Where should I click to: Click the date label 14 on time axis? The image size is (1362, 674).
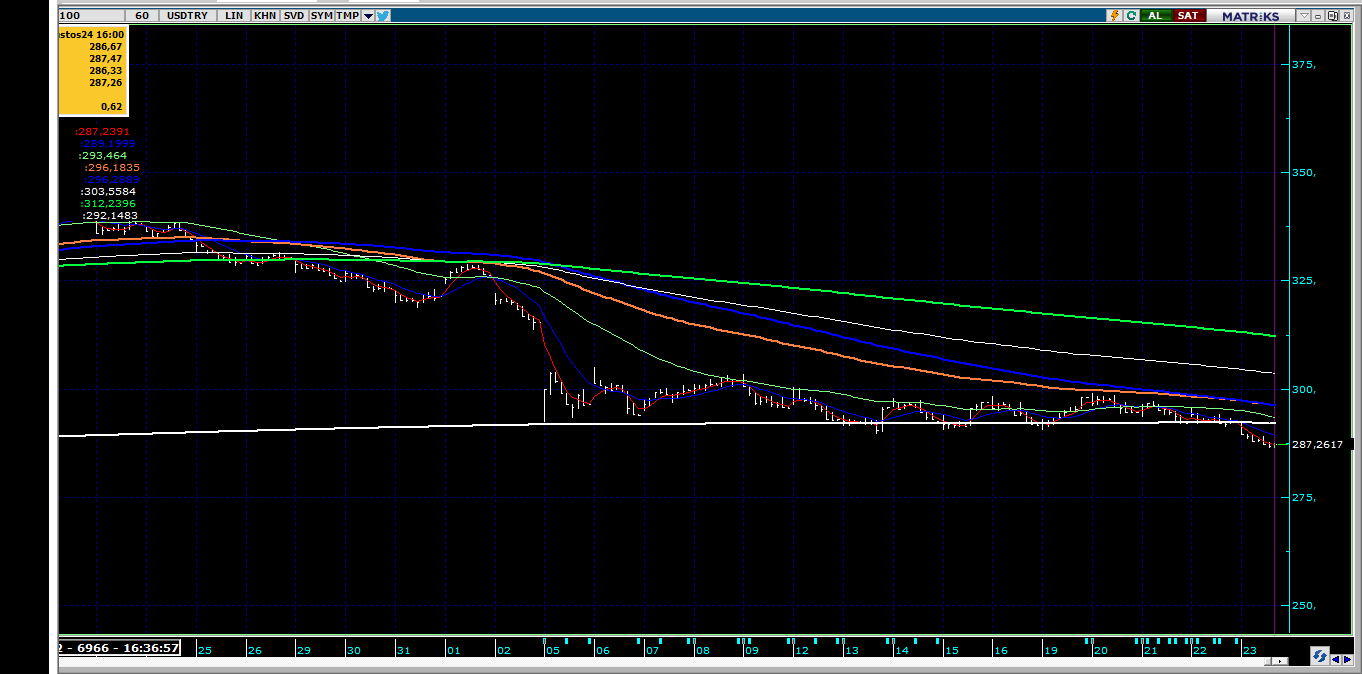pyautogui.click(x=902, y=650)
